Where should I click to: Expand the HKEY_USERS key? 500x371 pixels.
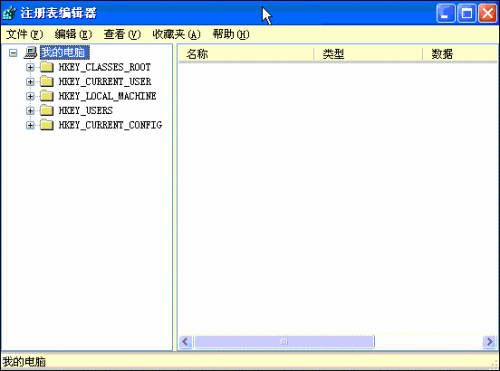click(30, 111)
